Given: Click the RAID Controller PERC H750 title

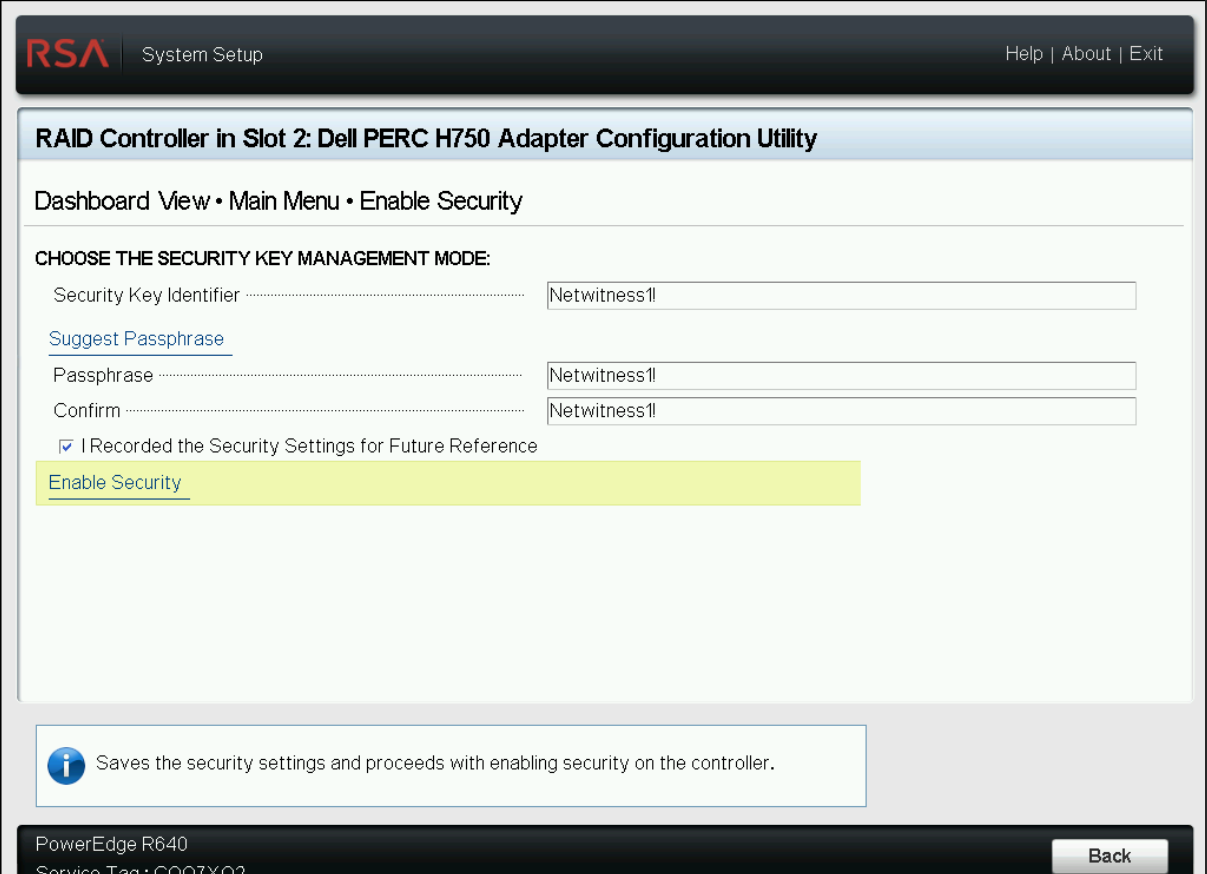Looking at the screenshot, I should (x=426, y=138).
